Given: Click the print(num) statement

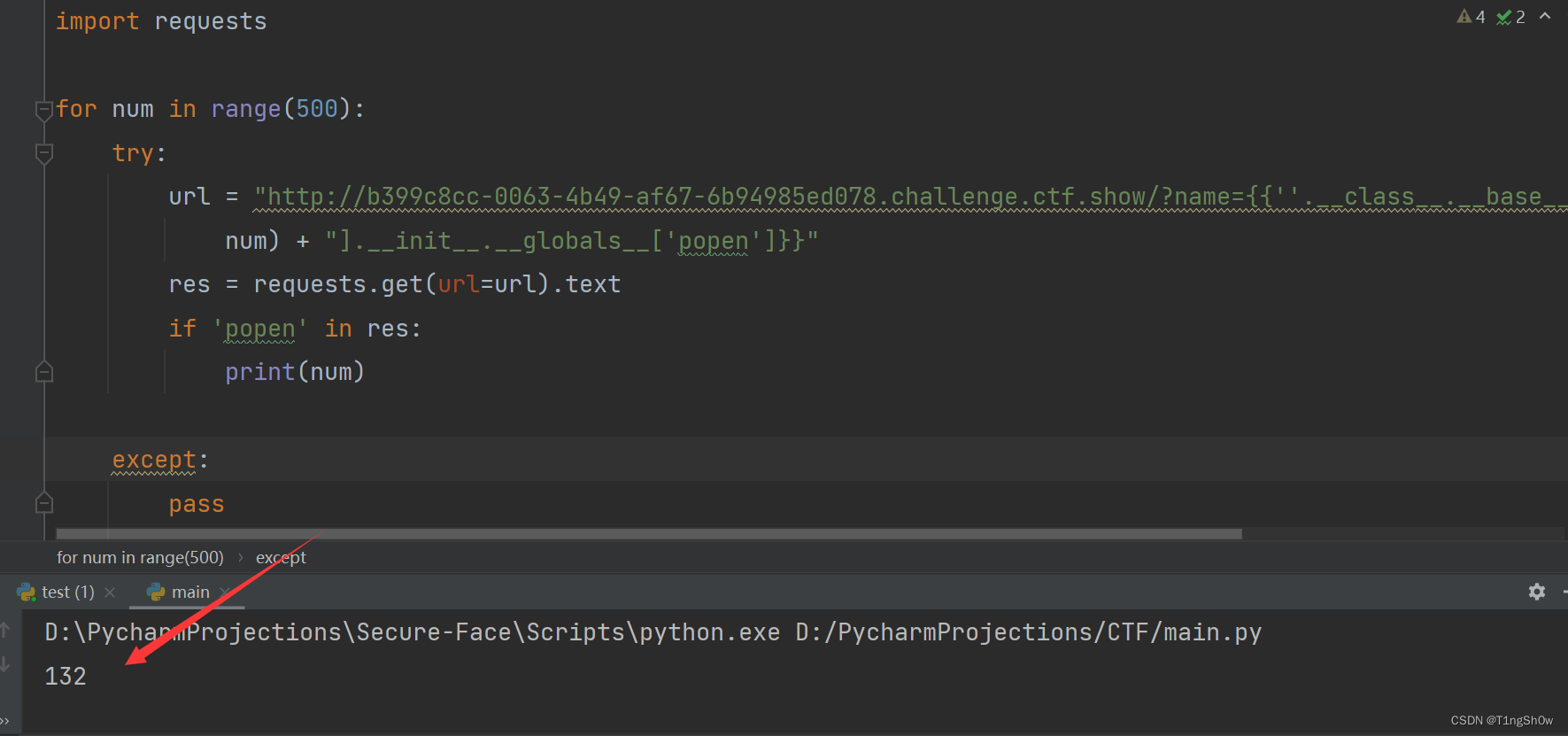Looking at the screenshot, I should tap(295, 372).
